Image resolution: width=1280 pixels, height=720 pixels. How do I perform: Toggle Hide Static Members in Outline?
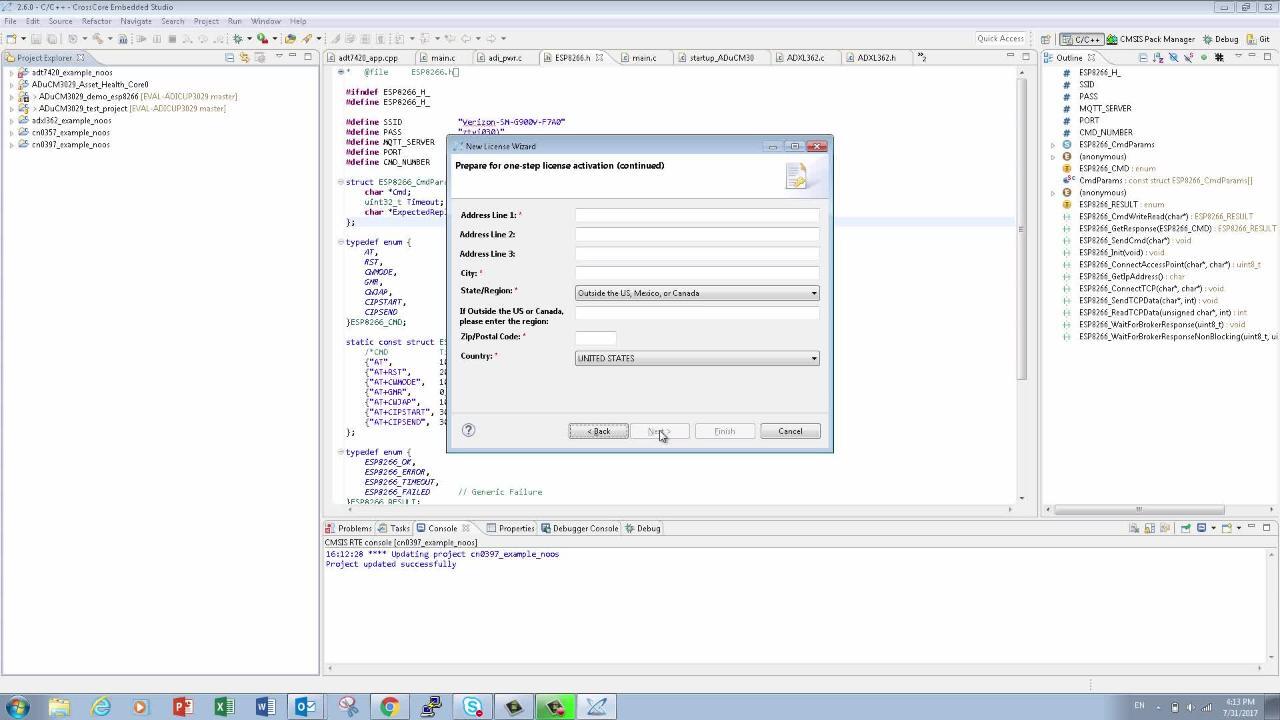[1188, 57]
